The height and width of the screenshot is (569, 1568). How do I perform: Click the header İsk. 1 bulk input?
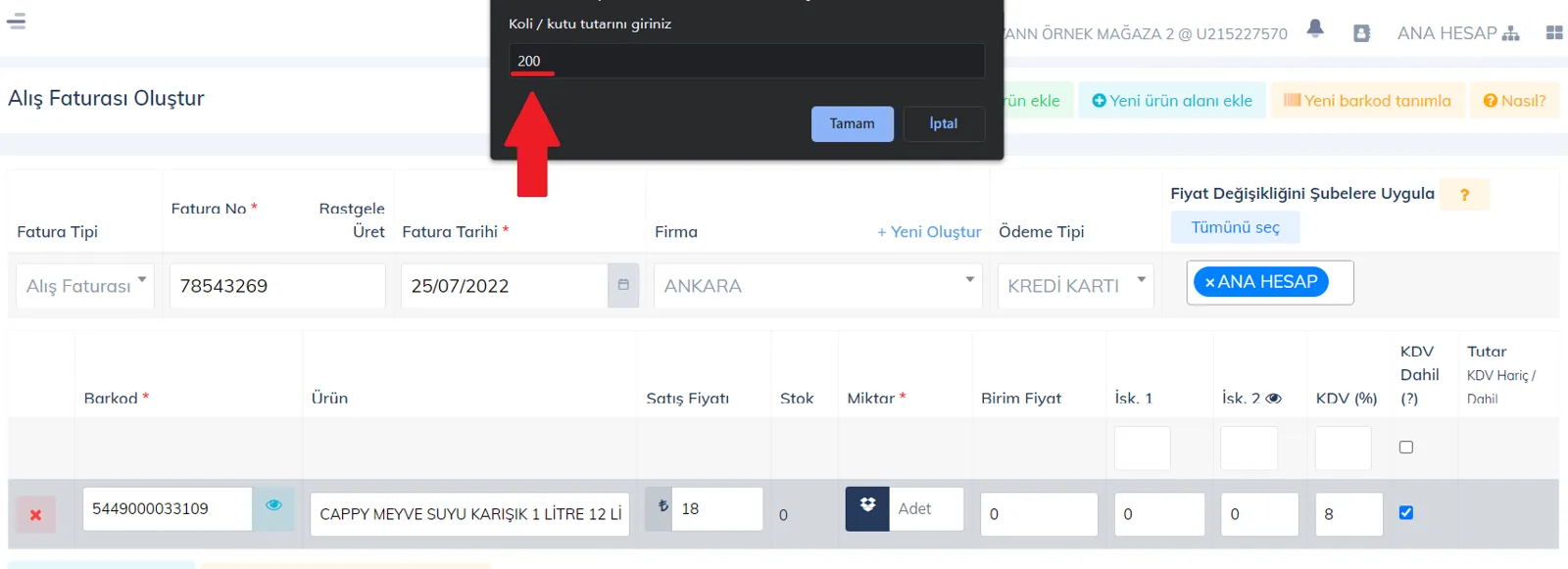click(x=1143, y=449)
